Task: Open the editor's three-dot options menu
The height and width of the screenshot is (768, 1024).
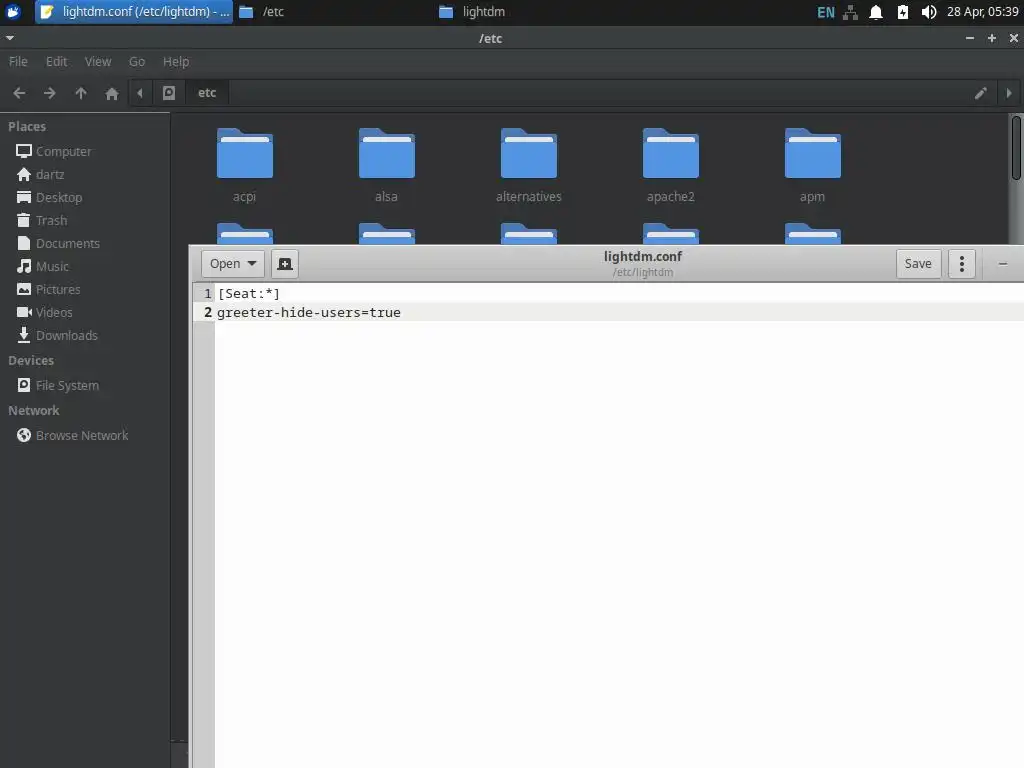Action: pos(961,264)
